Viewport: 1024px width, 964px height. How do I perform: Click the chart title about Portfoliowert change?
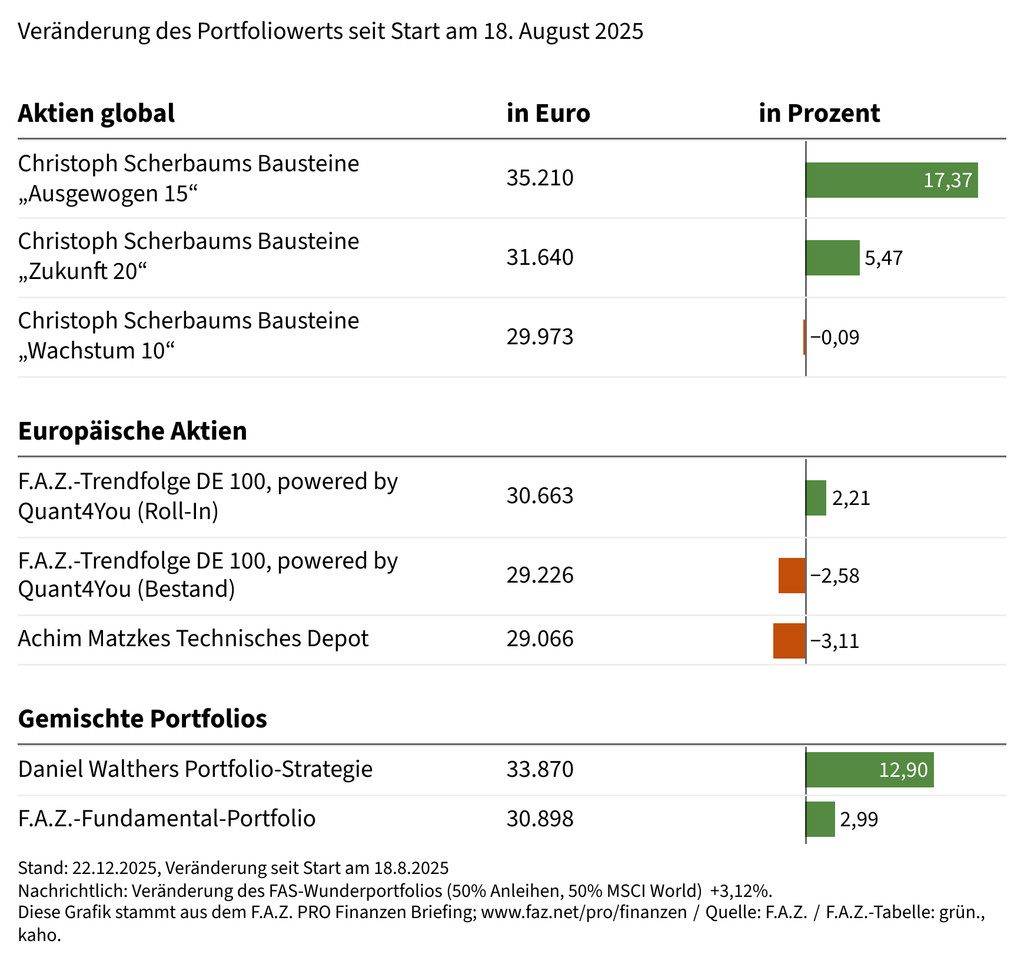click(330, 31)
